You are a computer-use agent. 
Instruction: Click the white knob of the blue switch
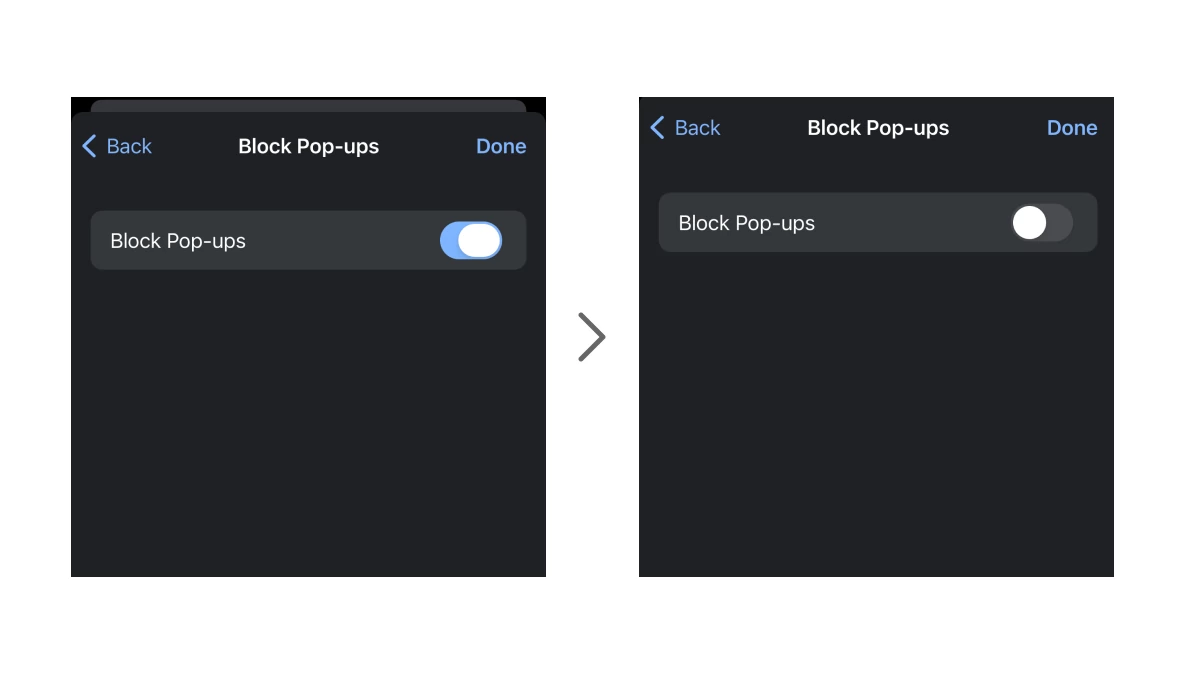(x=480, y=241)
